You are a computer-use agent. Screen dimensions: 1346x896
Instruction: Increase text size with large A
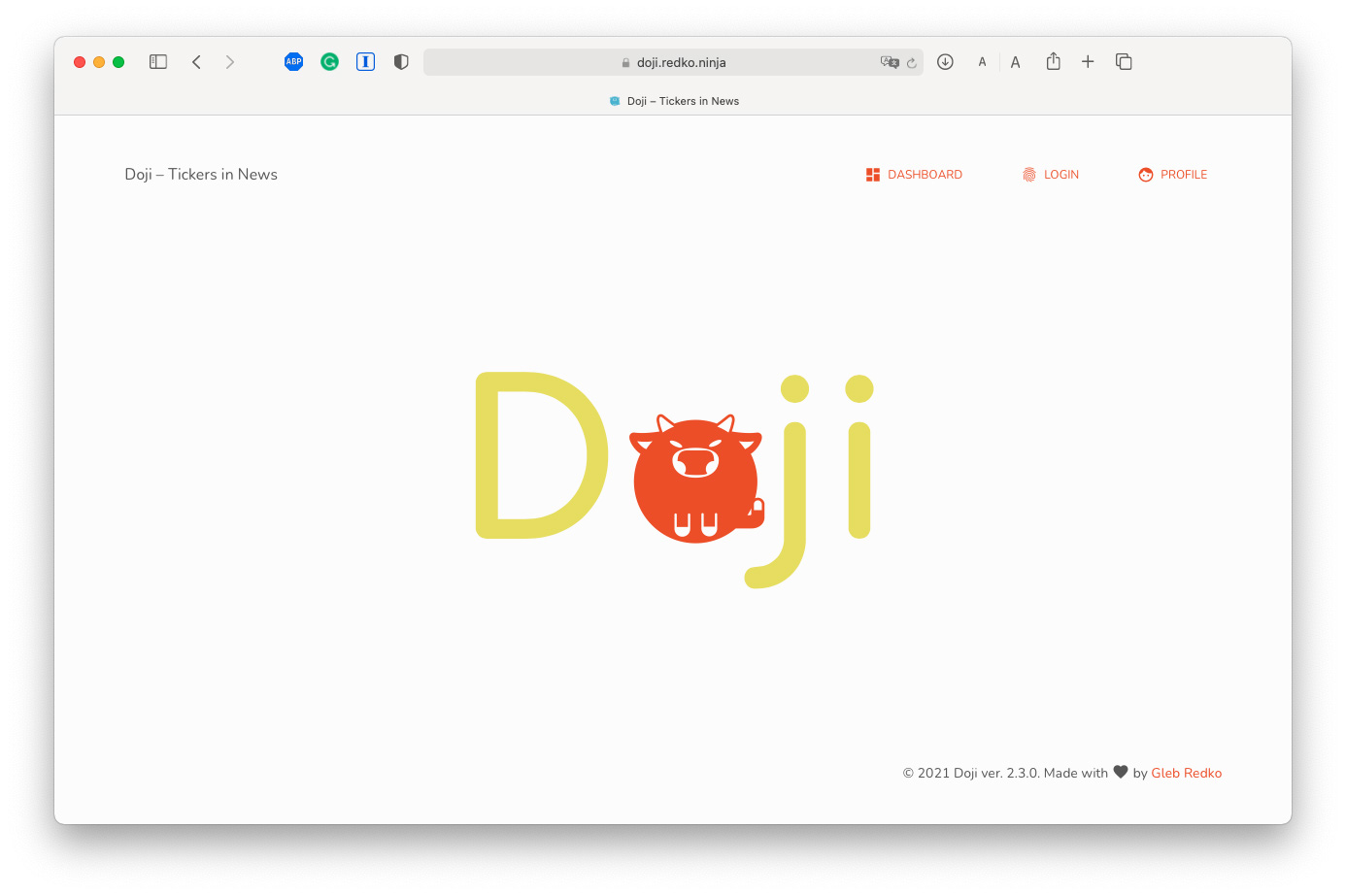pyautogui.click(x=1015, y=62)
